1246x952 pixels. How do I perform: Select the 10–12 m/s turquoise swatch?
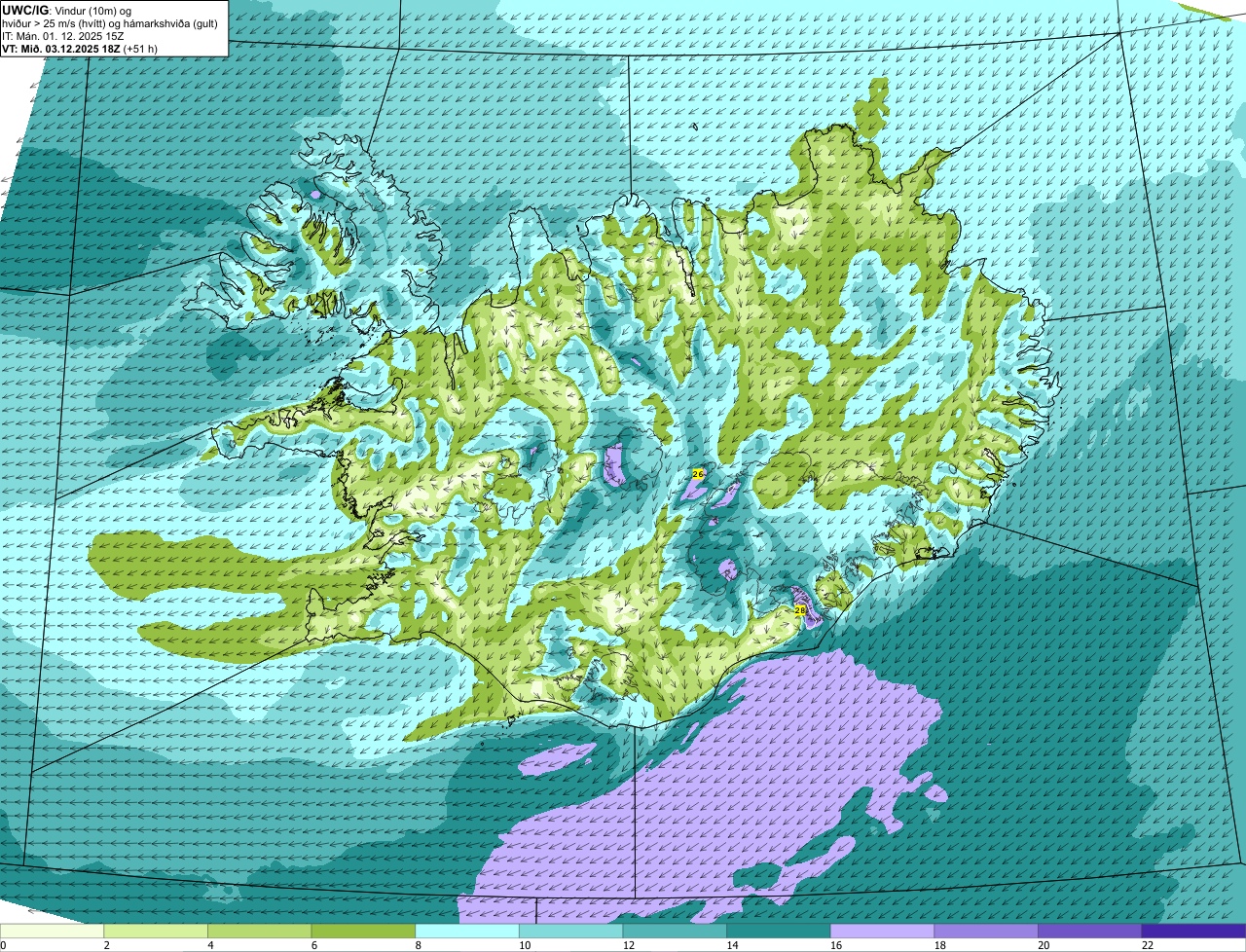571,932
